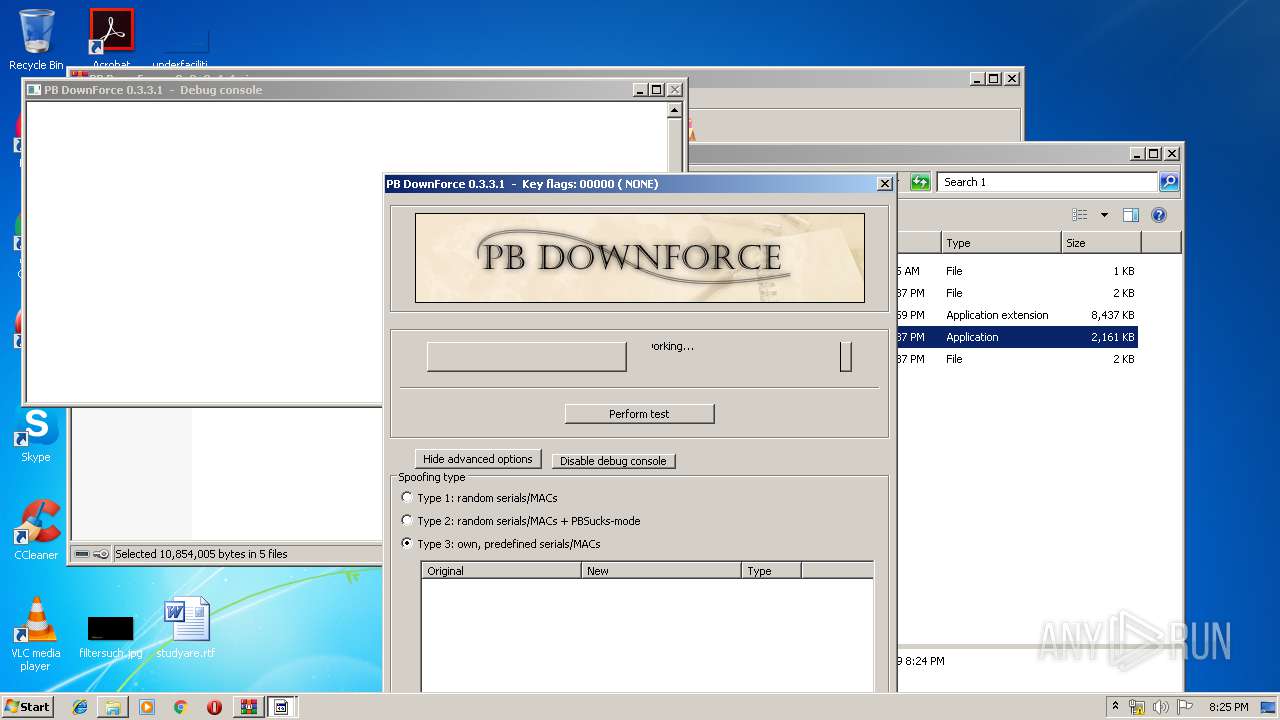Screen dimensions: 1280x720
Task: Toggle the preview pane icon
Action: [x=1131, y=215]
